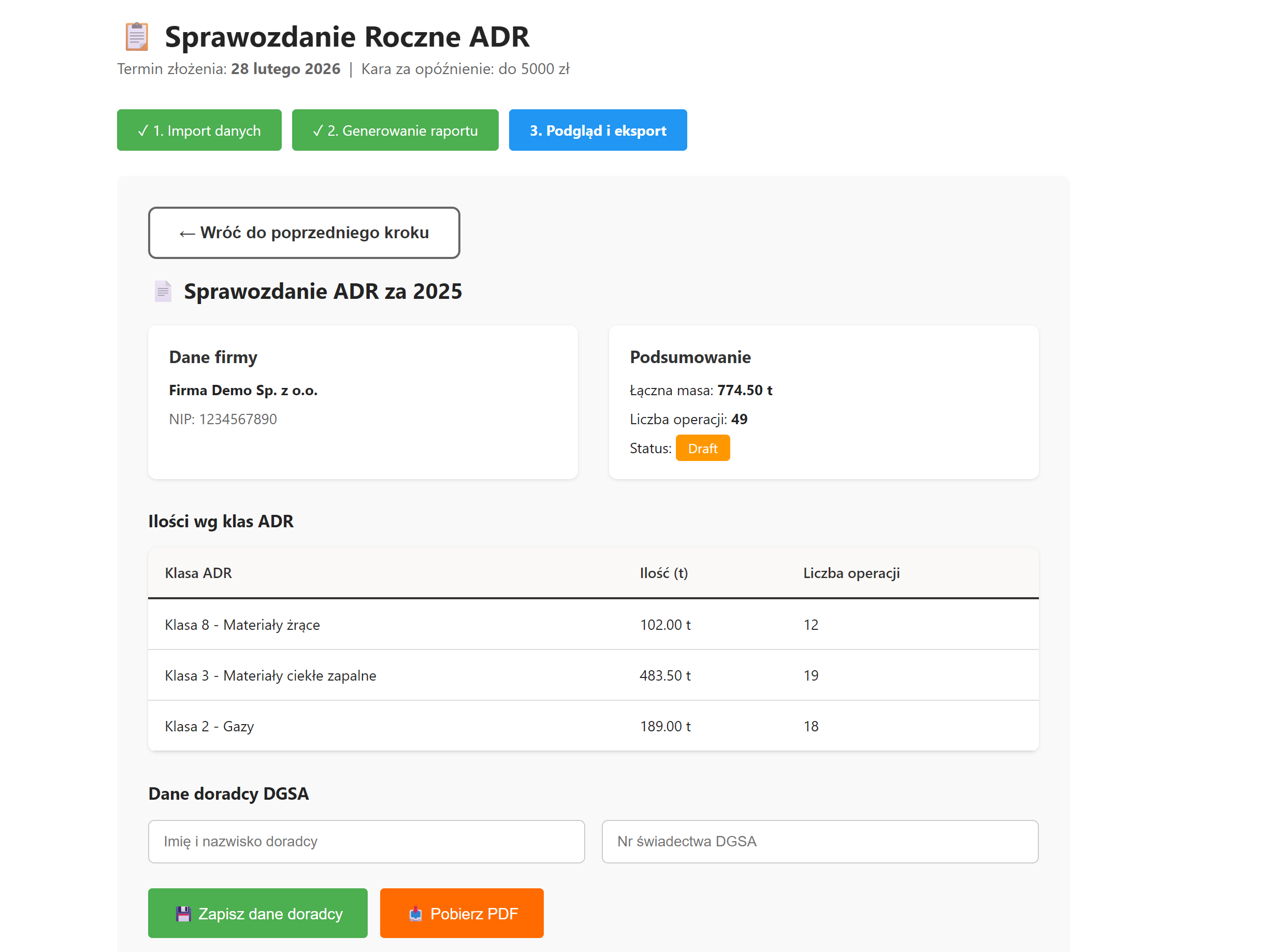Screen dimensions: 1273x952
Task: Click the orange Draft status badge
Action: click(703, 448)
